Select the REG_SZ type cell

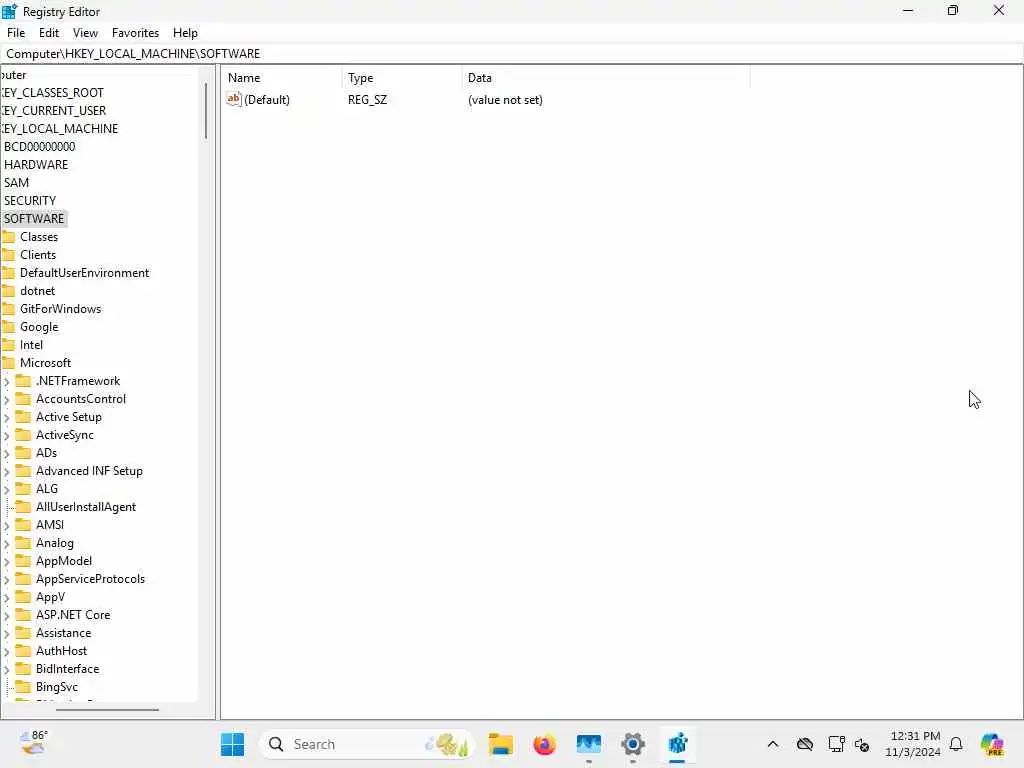367,100
